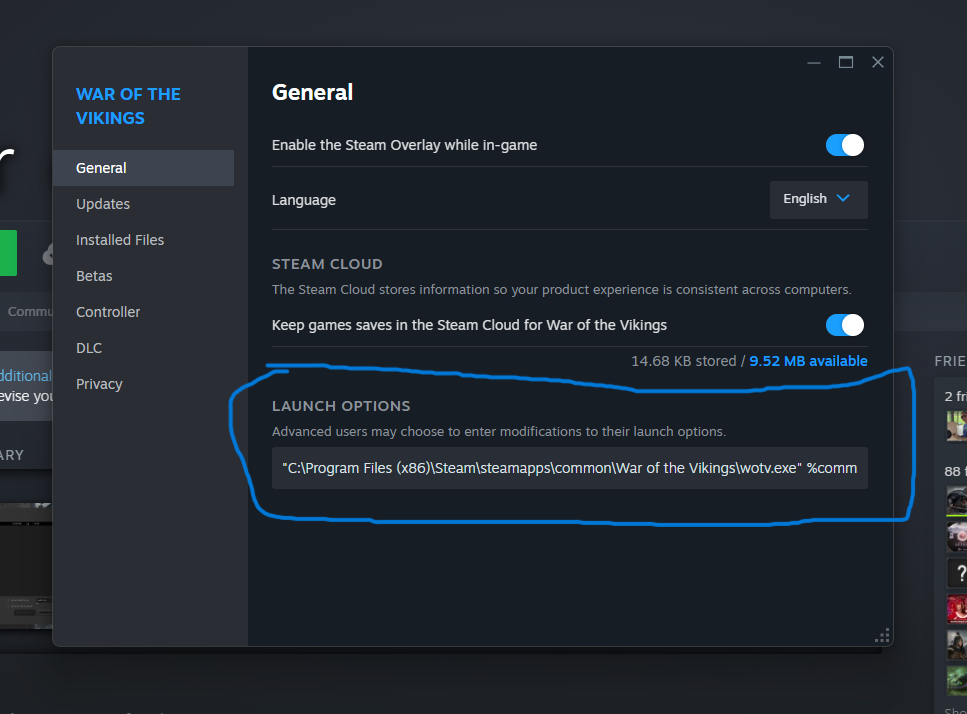Select the friend avatar under '2 friends'
967x714 pixels.
[x=957, y=426]
